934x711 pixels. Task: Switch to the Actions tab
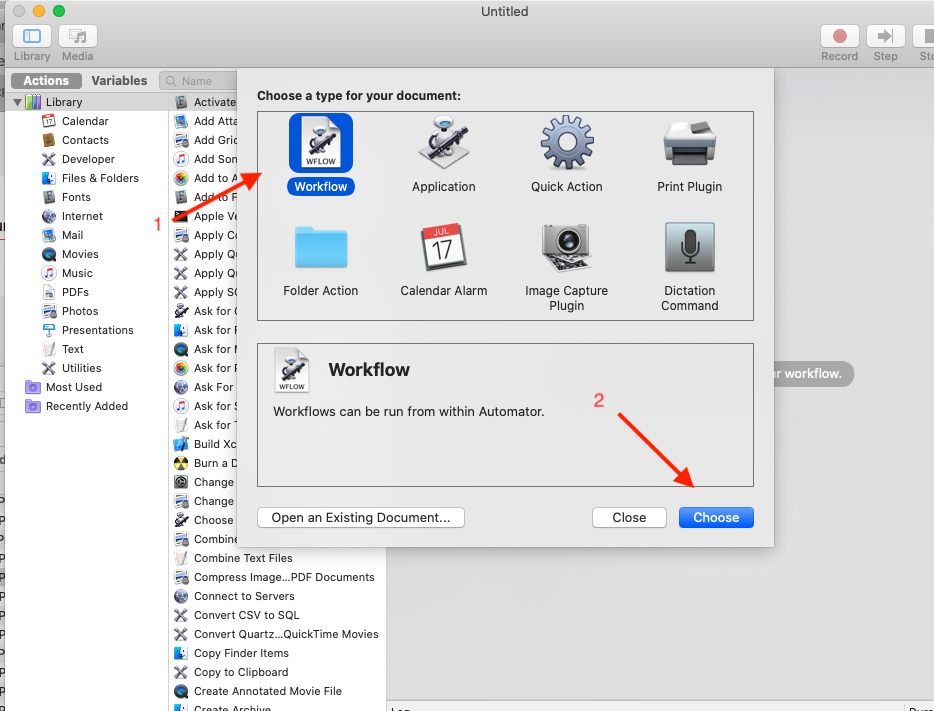pyautogui.click(x=46, y=81)
